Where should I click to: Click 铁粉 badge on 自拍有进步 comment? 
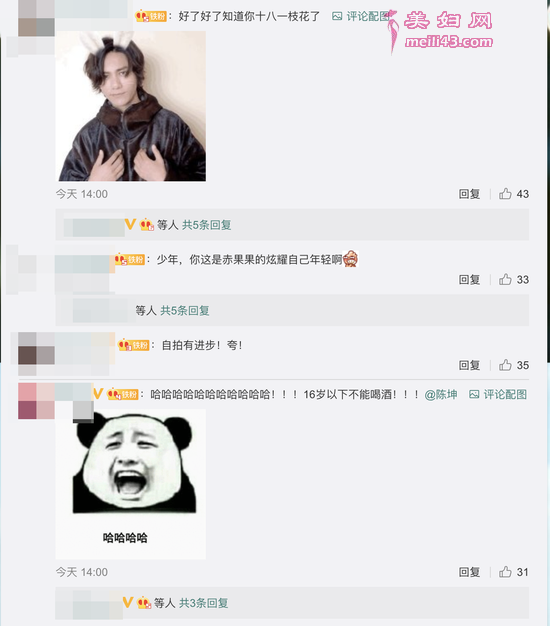(x=134, y=345)
